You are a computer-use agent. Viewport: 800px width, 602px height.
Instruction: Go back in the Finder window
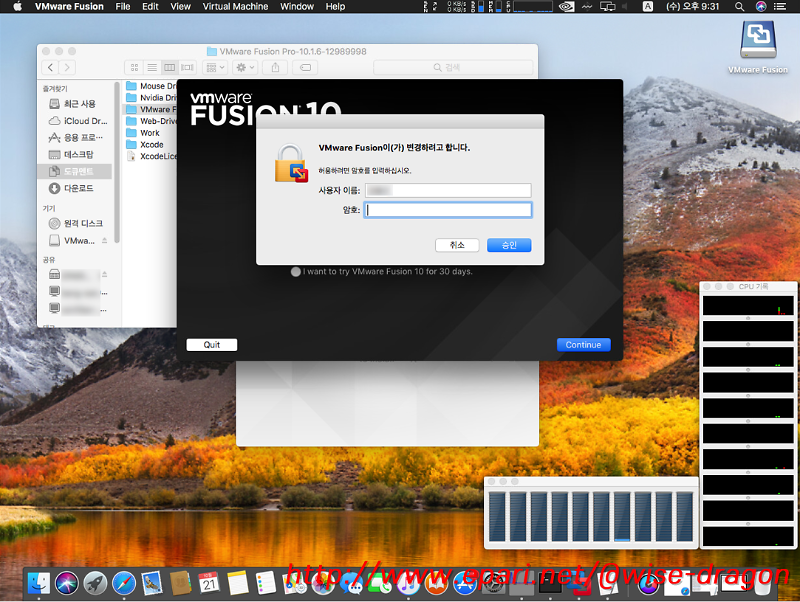click(50, 67)
